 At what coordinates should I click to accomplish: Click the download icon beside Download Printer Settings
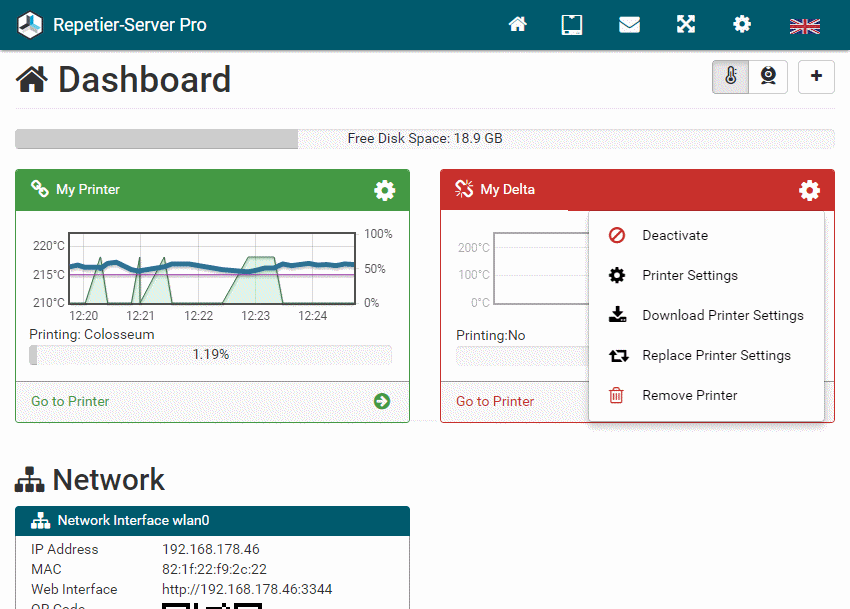coord(617,315)
